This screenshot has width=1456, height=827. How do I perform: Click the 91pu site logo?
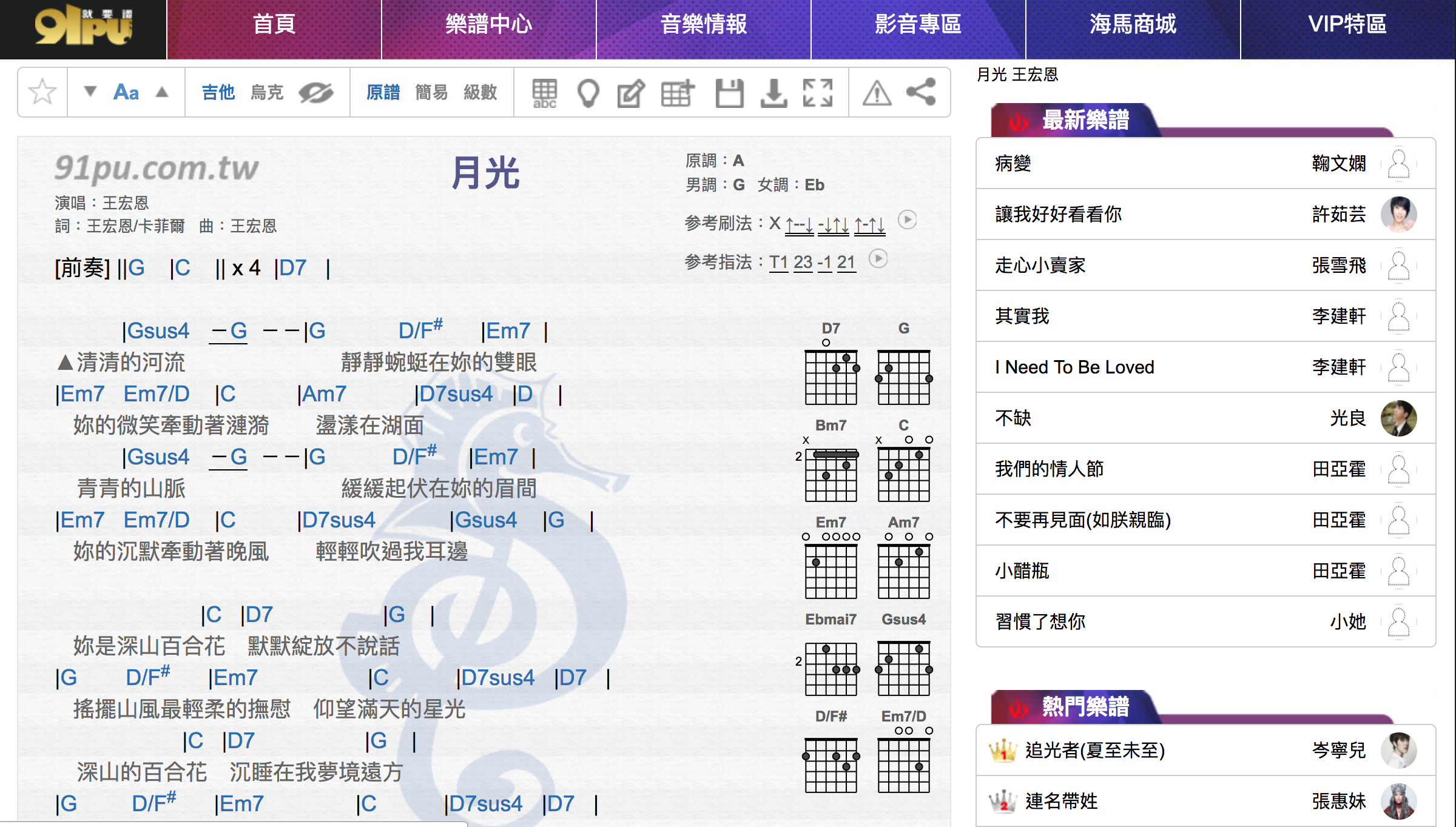click(x=84, y=25)
